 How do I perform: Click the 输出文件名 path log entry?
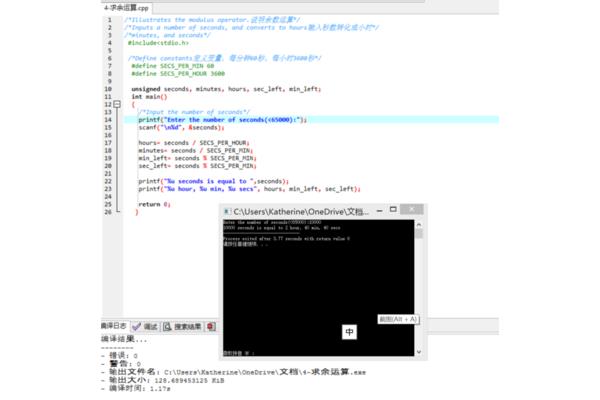(233, 372)
